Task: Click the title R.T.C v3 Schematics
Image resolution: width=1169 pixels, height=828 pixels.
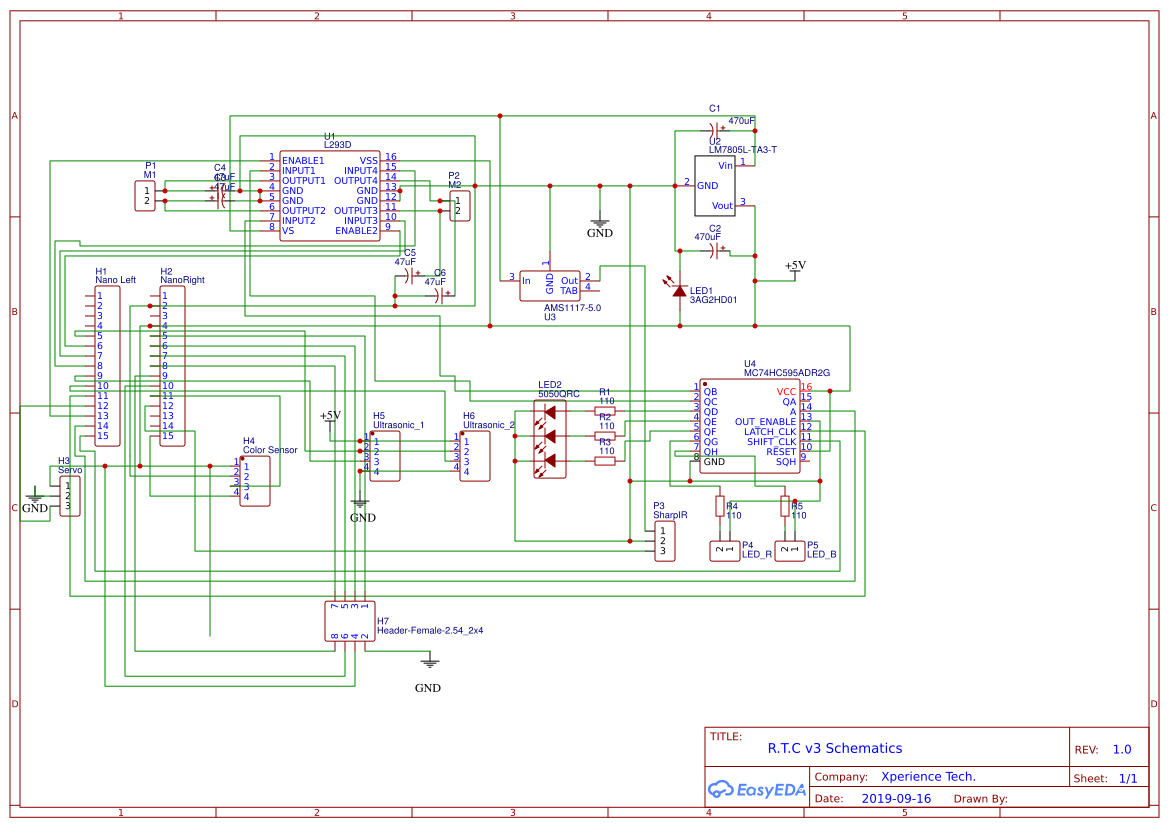Action: (834, 748)
